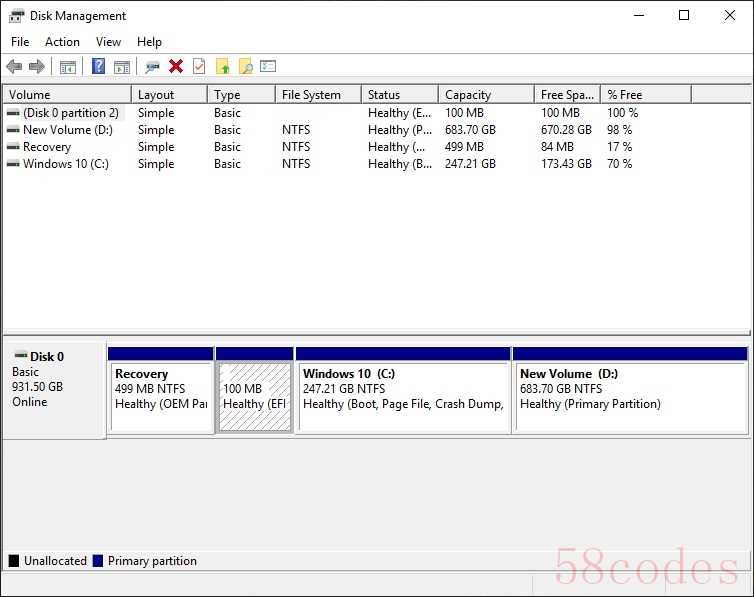Select the New Volume (D:) partition block
Viewport: 754px width, 597px height.
click(x=630, y=391)
